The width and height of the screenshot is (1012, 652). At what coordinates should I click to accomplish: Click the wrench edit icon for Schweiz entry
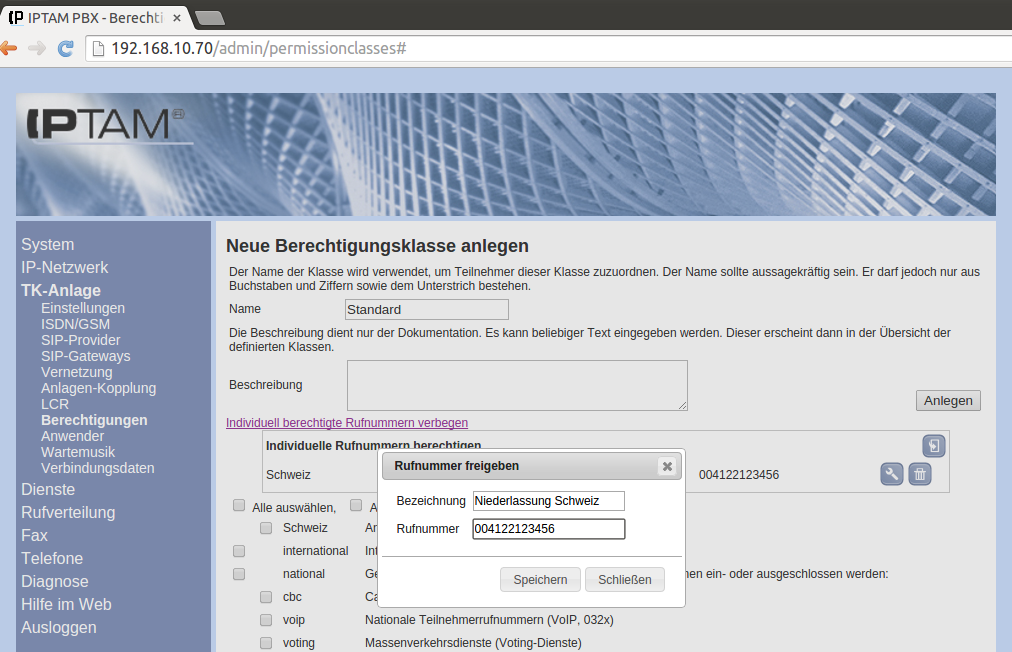point(892,474)
